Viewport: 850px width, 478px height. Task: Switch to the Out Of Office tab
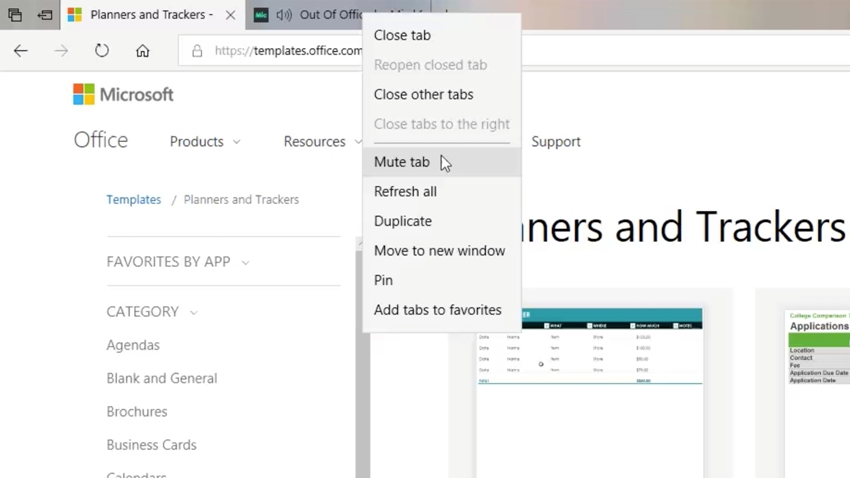(x=331, y=15)
